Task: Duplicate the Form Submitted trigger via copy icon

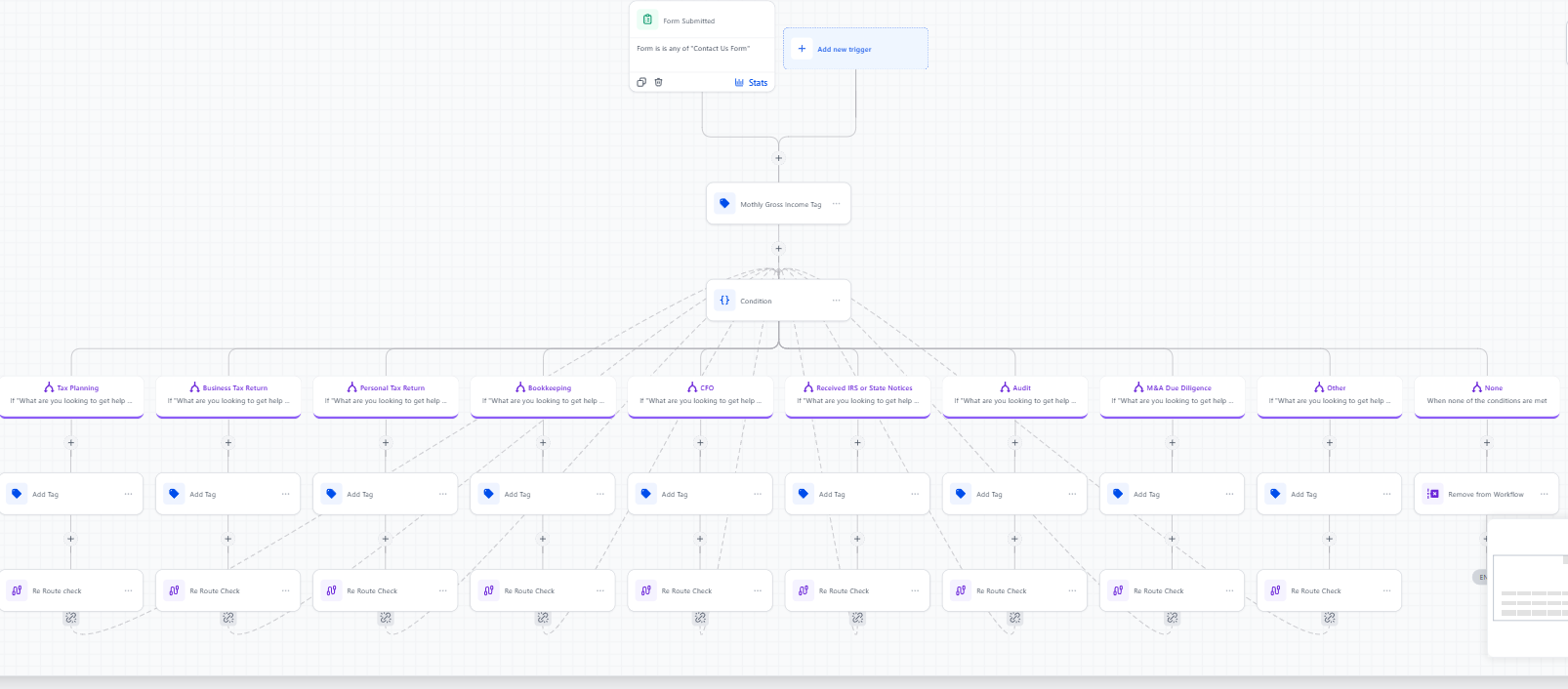Action: point(641,82)
